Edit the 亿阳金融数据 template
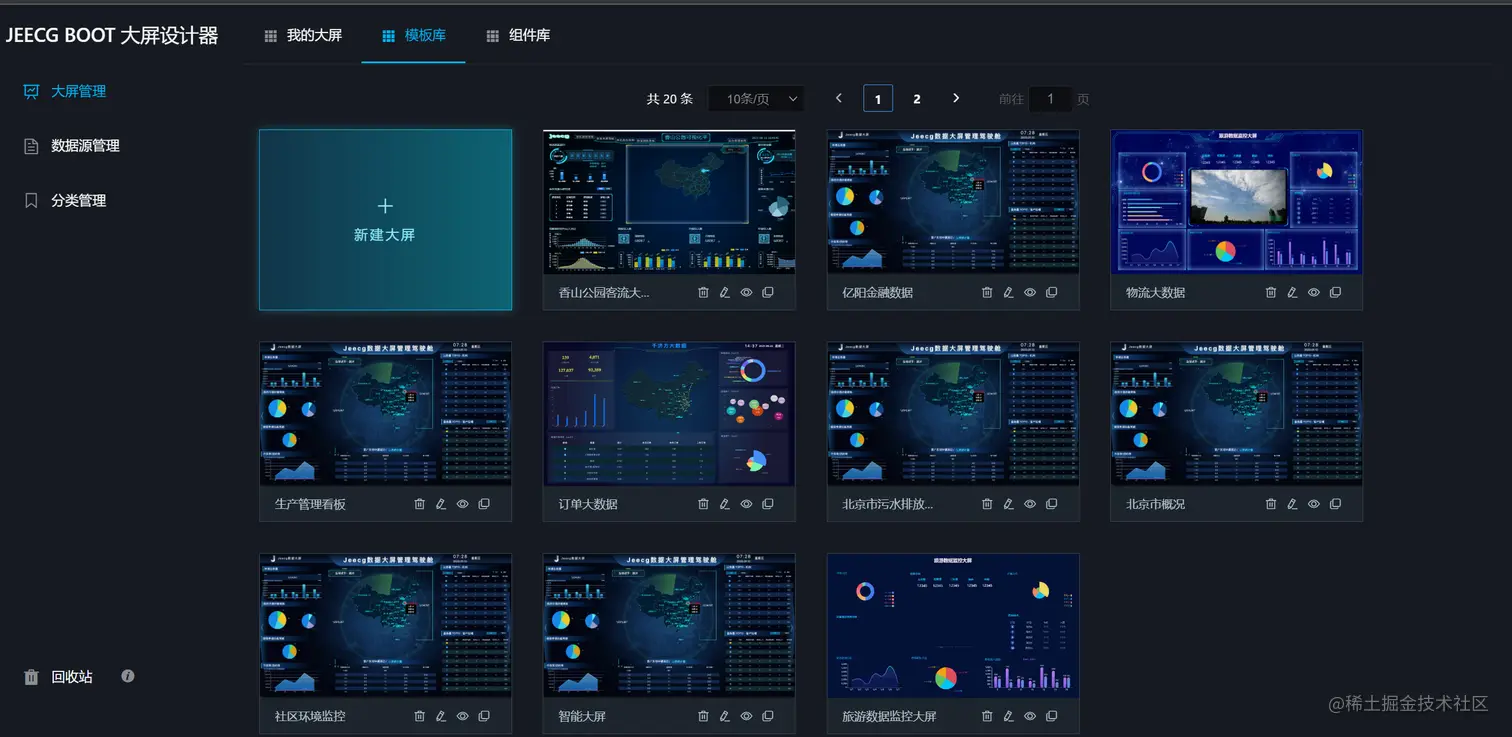The height and width of the screenshot is (737, 1512). [1008, 293]
